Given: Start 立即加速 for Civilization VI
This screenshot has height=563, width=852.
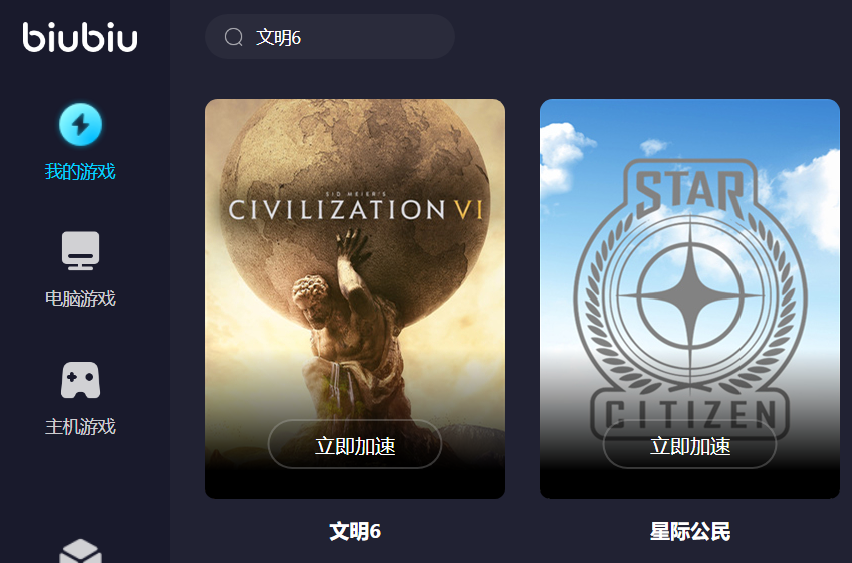Looking at the screenshot, I should pos(355,445).
